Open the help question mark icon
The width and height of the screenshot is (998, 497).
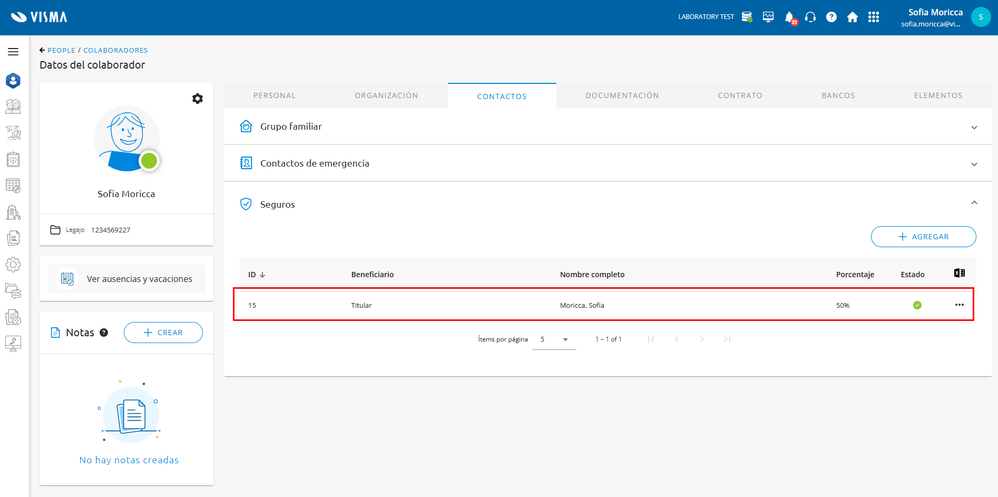tap(831, 17)
